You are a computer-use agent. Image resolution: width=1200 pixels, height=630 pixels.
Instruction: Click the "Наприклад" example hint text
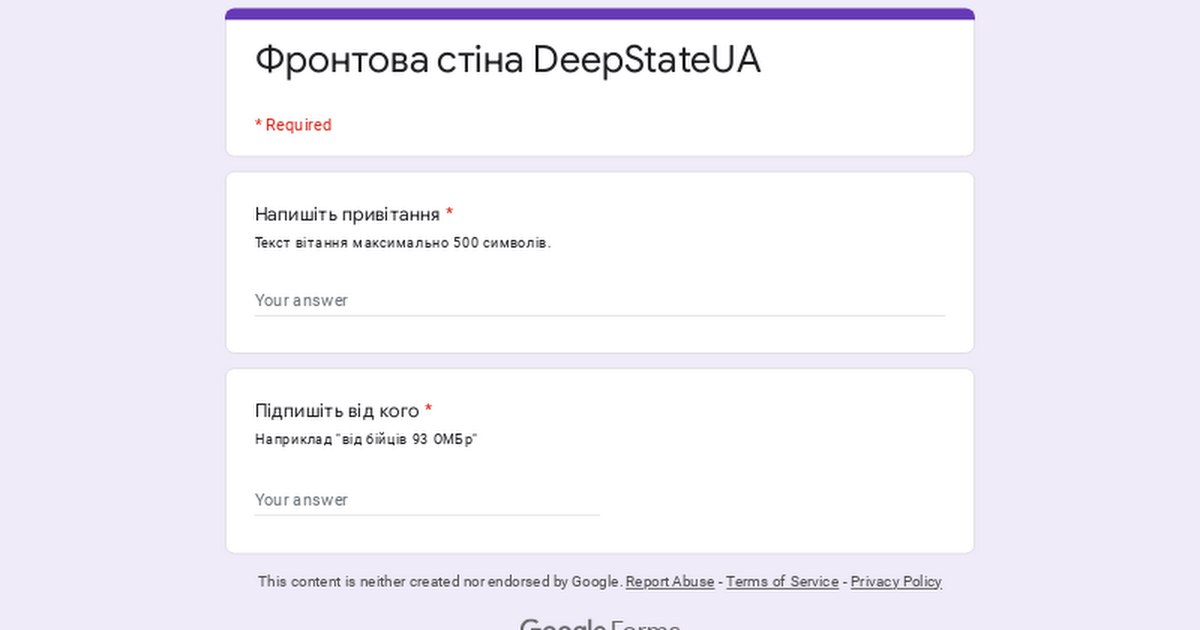tap(366, 439)
